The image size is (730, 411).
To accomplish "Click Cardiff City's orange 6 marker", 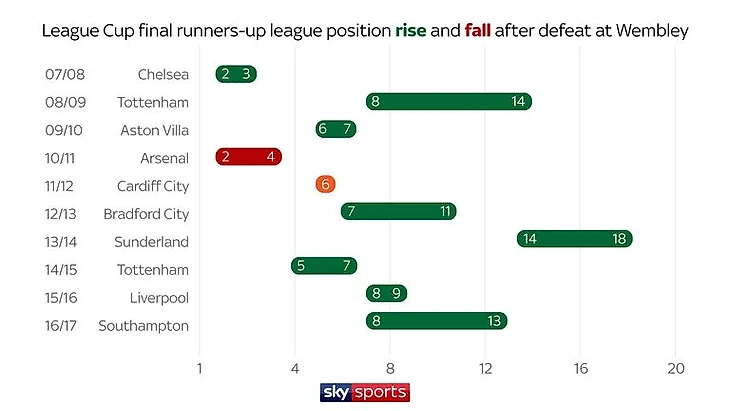I will 325,184.
